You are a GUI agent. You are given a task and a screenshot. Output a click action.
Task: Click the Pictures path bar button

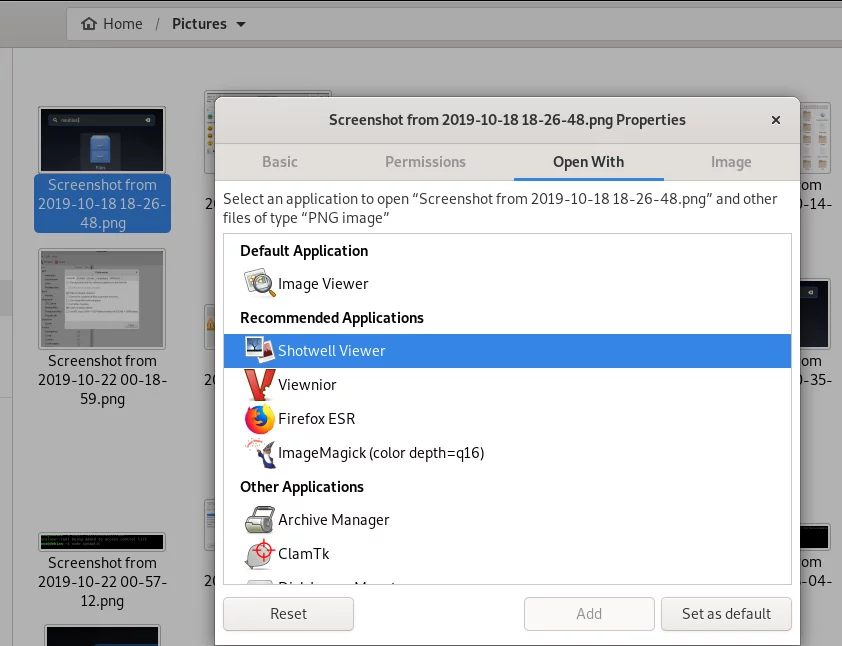pos(208,24)
